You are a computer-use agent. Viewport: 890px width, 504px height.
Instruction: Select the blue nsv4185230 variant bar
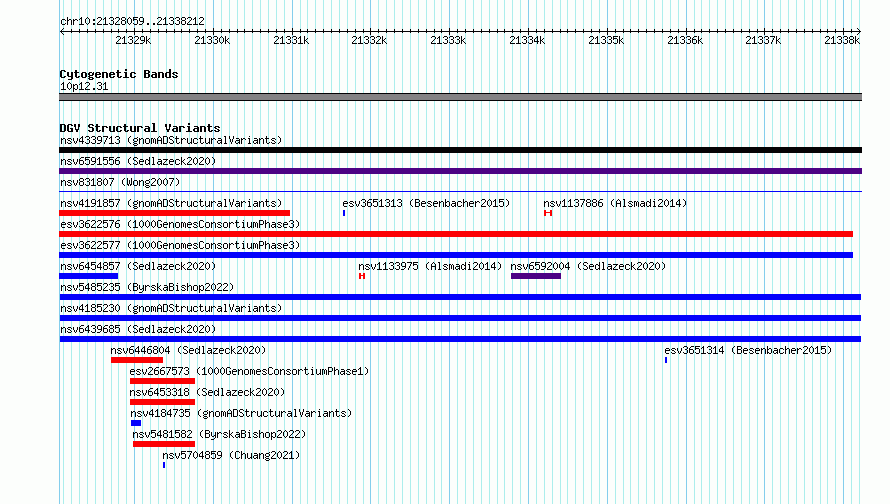[x=460, y=318]
